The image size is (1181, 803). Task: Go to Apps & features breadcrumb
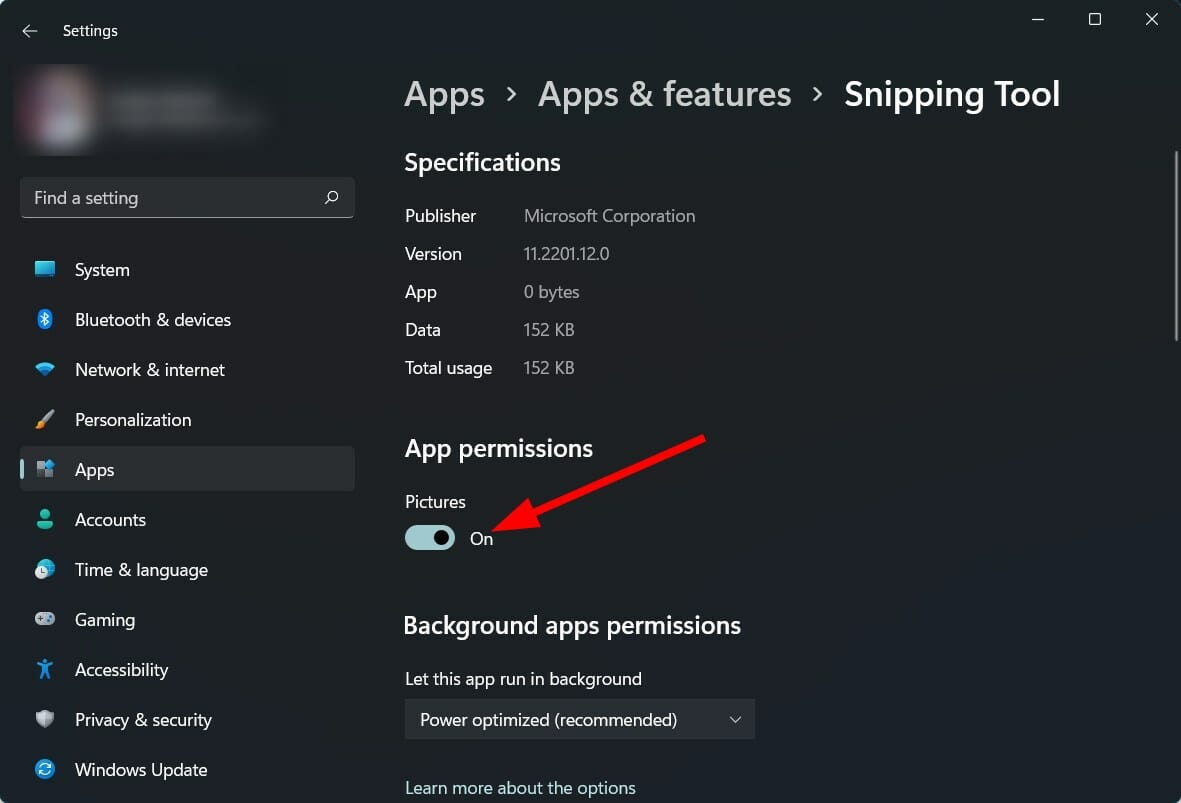663,93
